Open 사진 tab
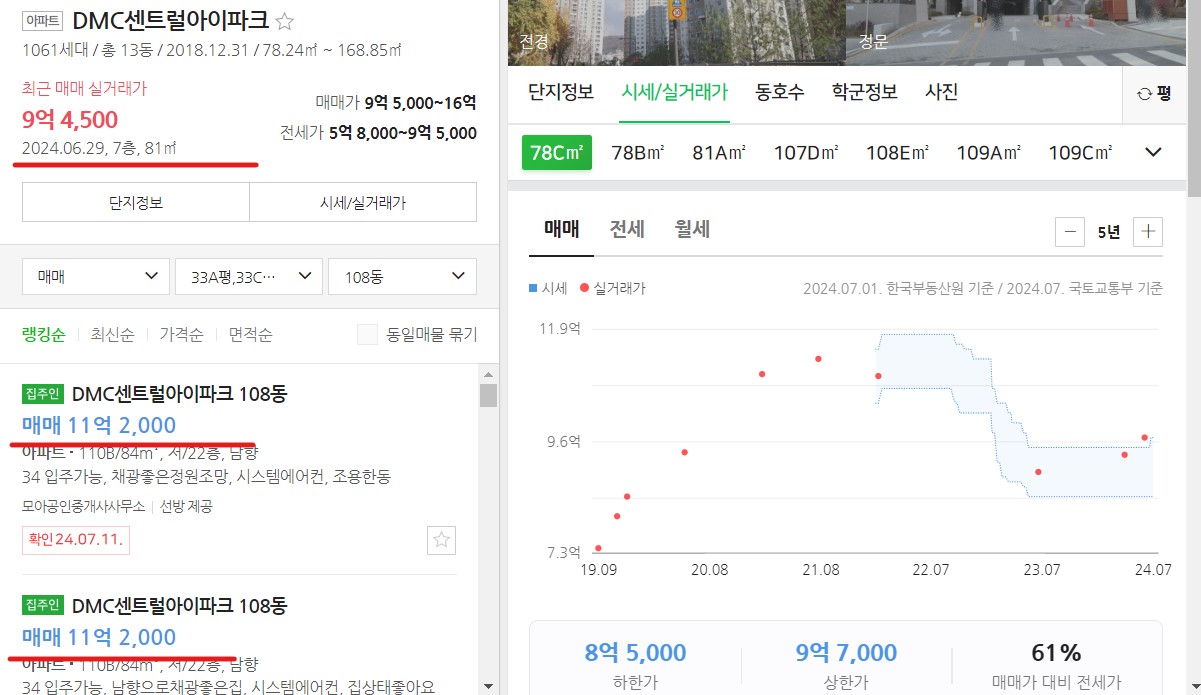 click(942, 92)
